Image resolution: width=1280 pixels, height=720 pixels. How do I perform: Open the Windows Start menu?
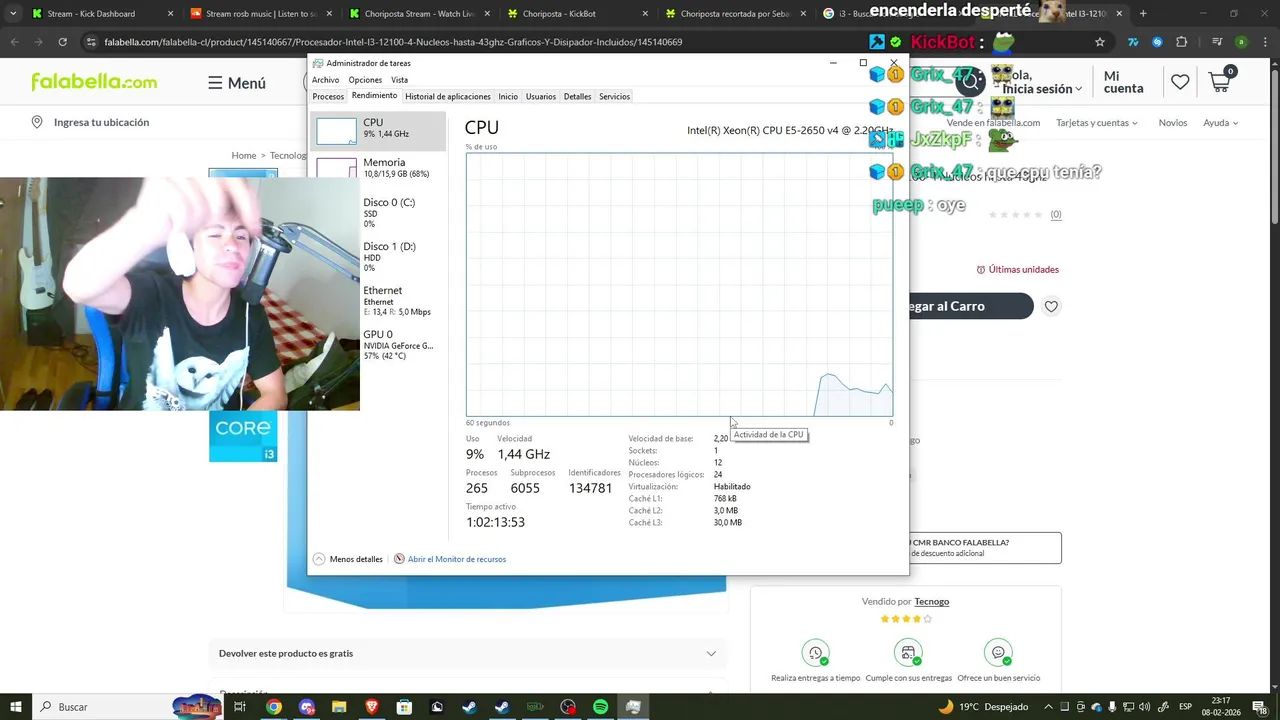click(x=15, y=707)
